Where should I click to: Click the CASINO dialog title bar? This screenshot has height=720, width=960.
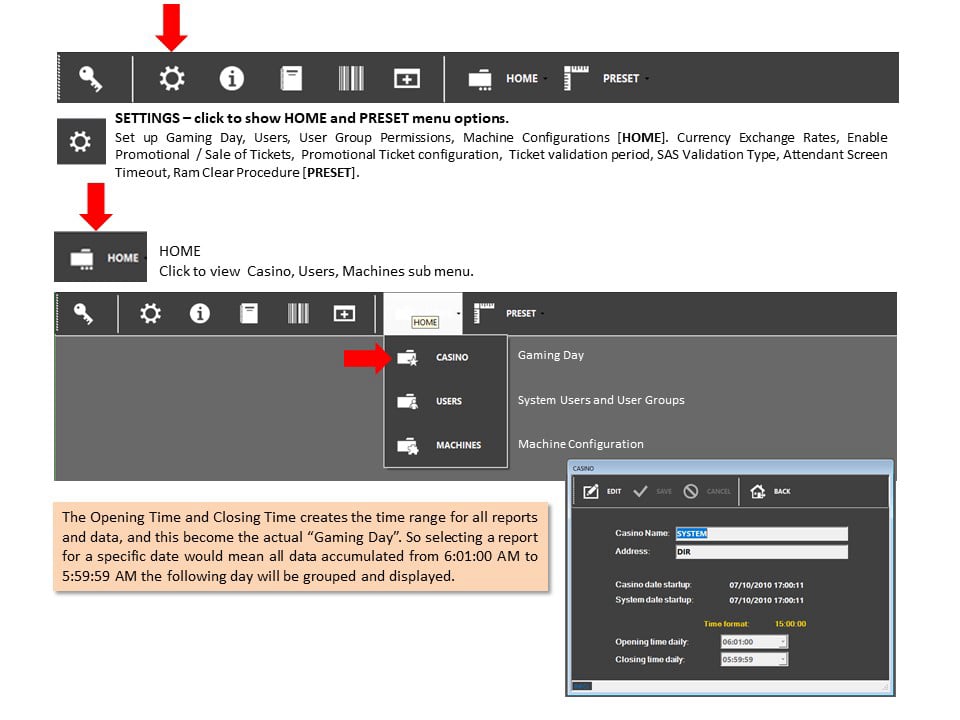tap(730, 468)
